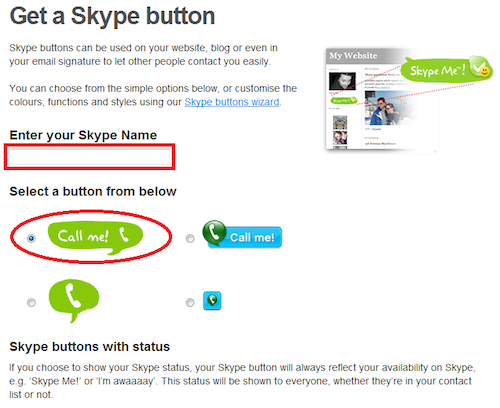Click the green phone circle on blue button
The width and height of the screenshot is (500, 408).
(214, 232)
